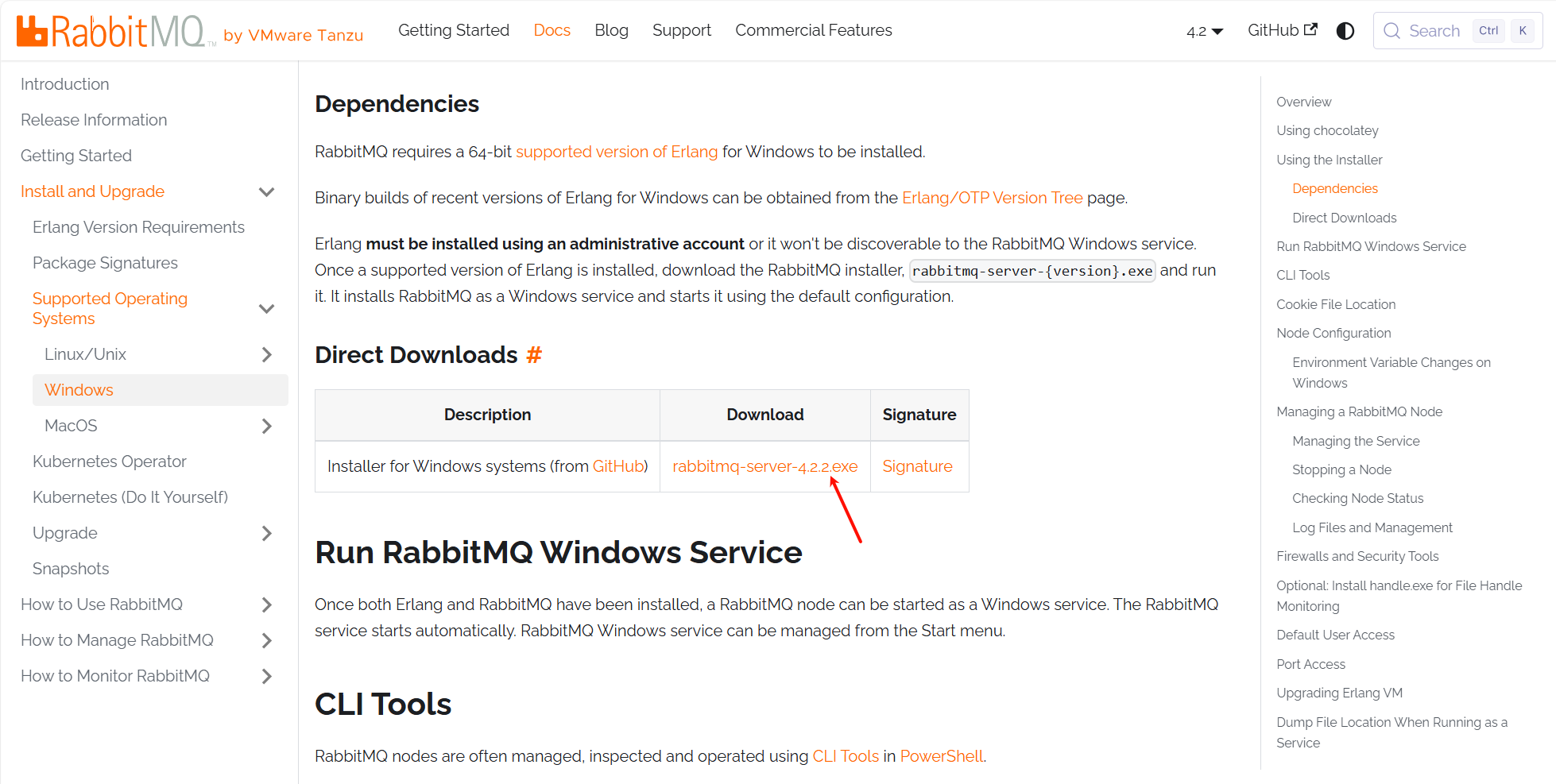
Task: Open Getting Started in the sidebar
Action: (76, 156)
